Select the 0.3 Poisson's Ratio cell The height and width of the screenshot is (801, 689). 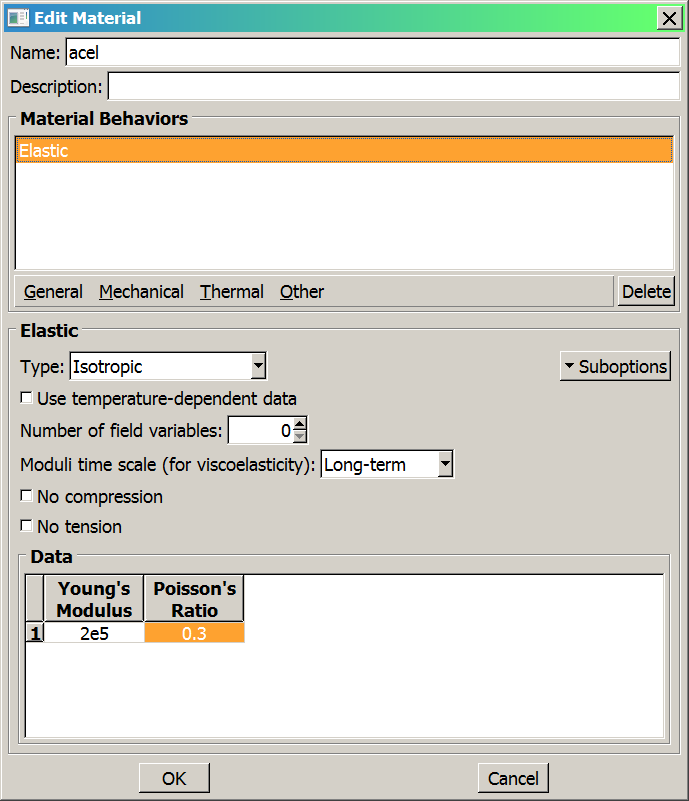[x=194, y=633]
